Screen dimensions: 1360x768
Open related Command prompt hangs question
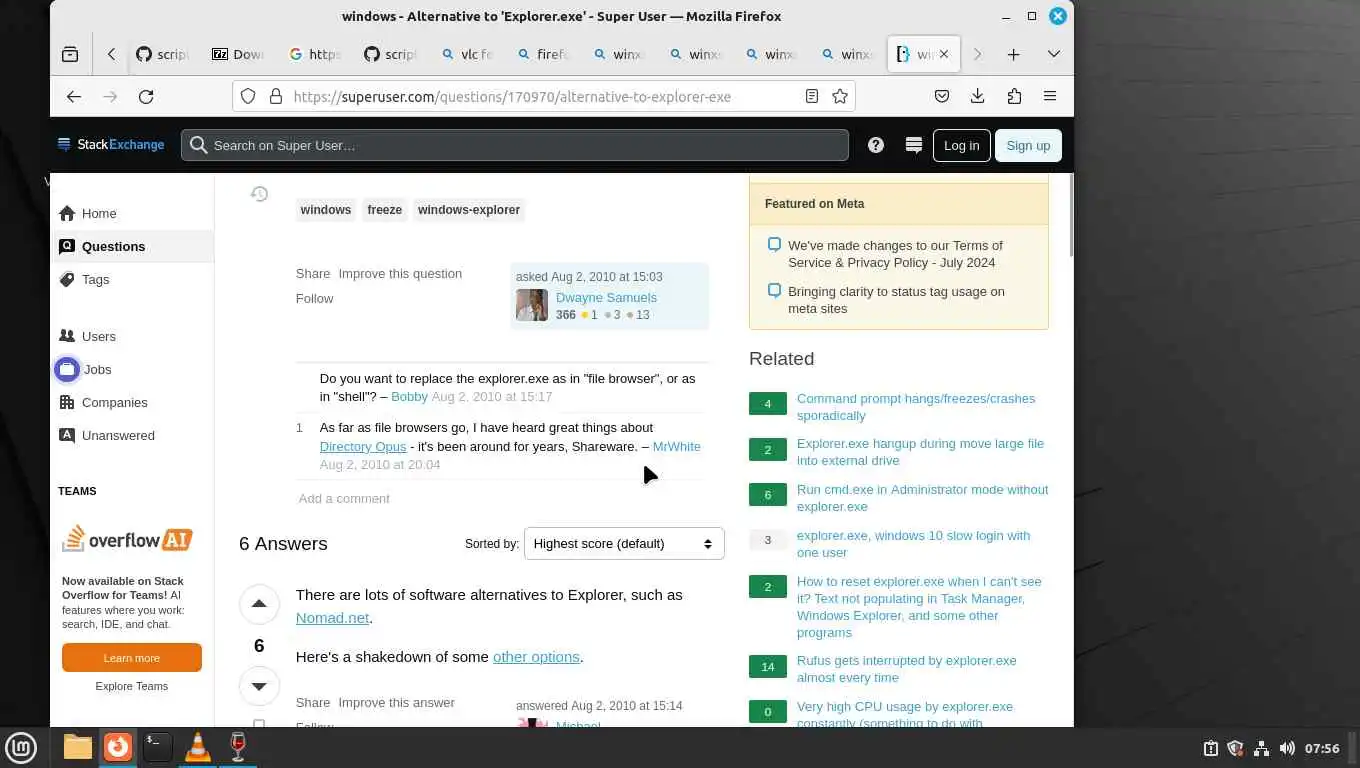(x=916, y=406)
